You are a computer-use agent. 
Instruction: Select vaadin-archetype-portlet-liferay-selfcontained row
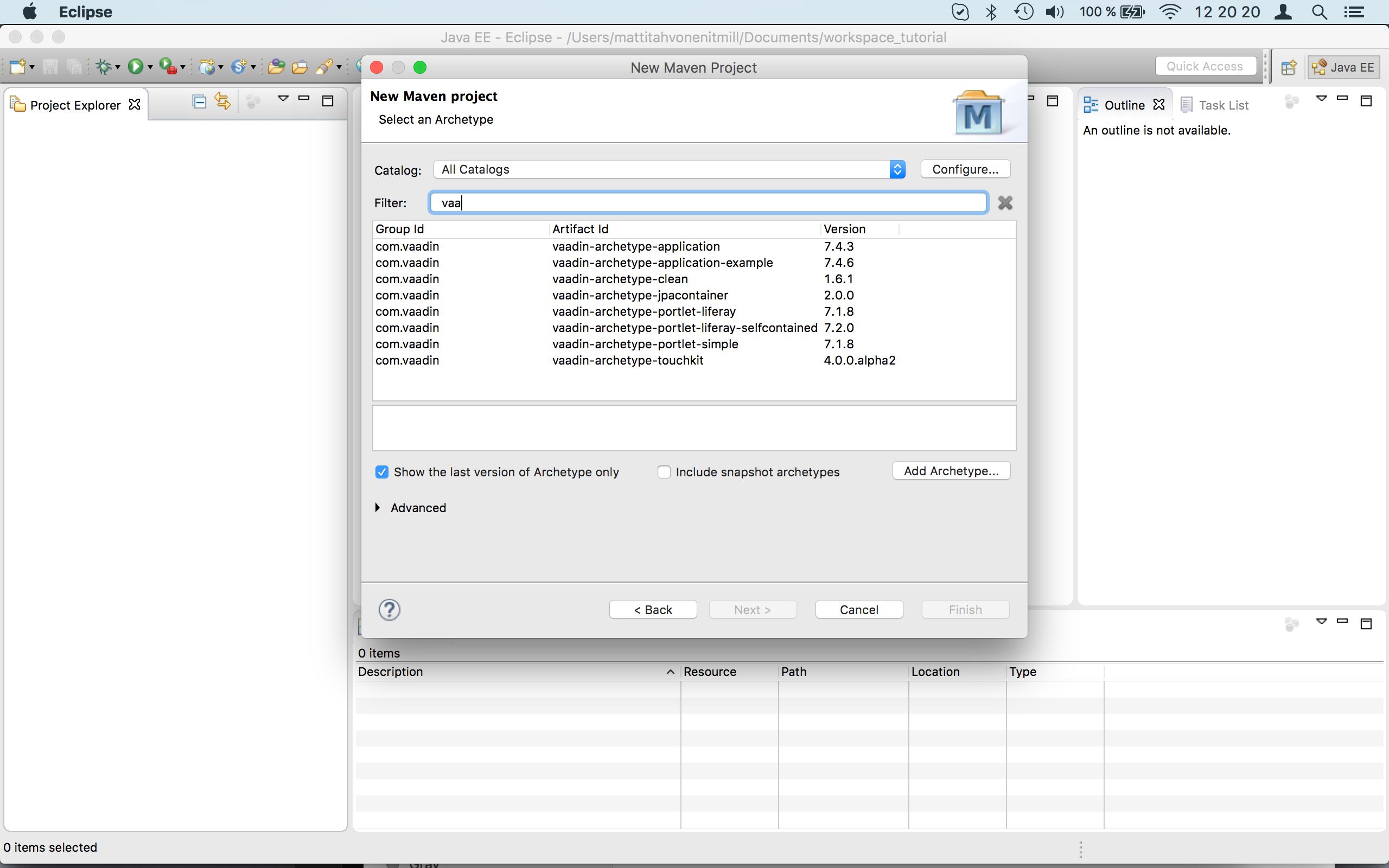693,328
